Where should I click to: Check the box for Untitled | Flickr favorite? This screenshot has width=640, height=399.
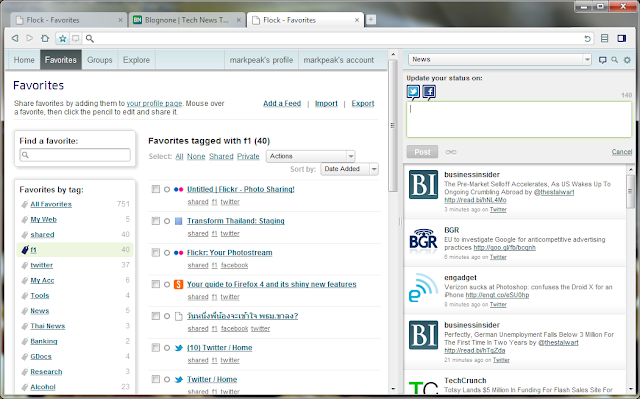(x=156, y=189)
